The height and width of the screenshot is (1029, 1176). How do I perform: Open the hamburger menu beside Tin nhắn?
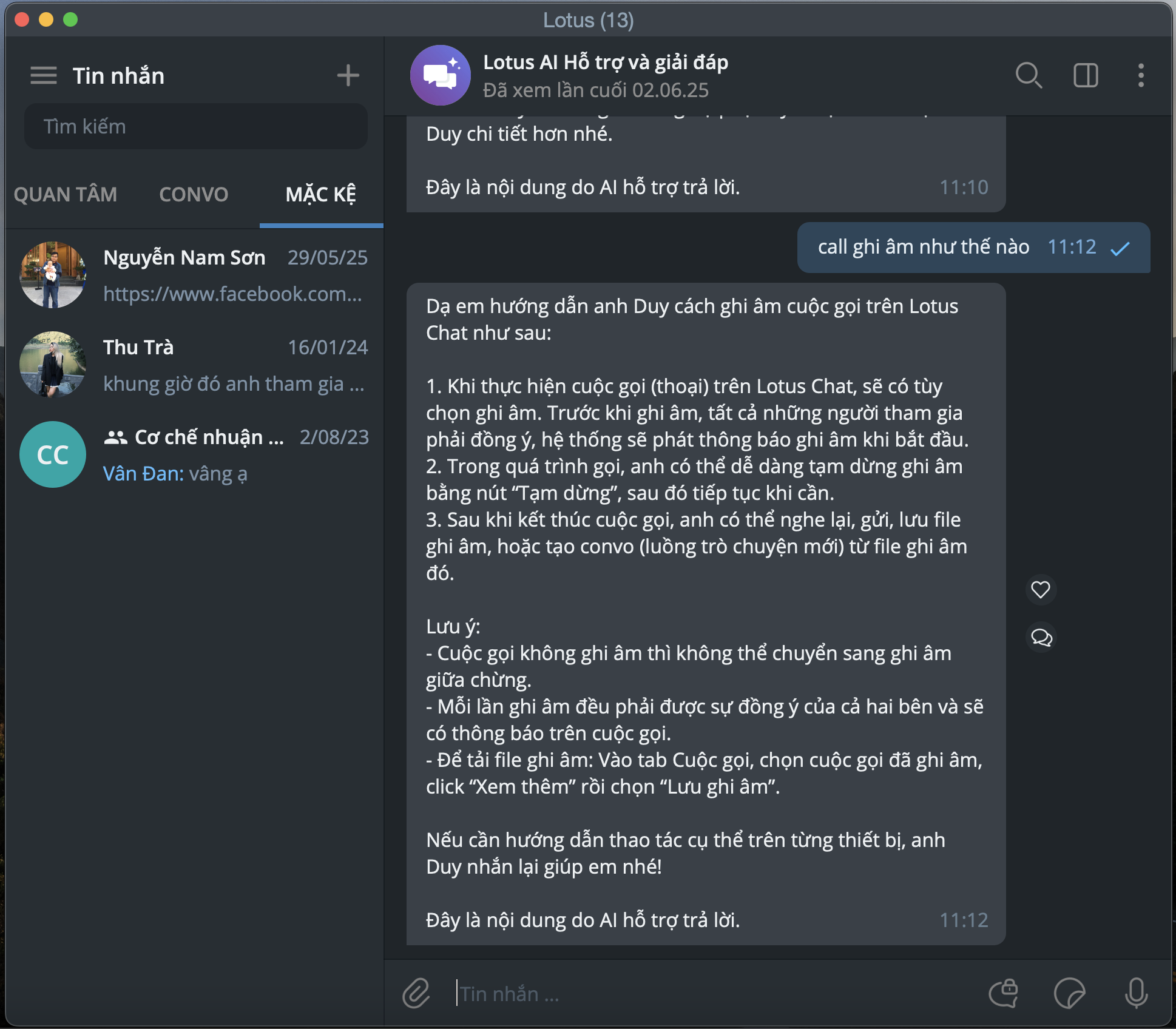point(43,76)
